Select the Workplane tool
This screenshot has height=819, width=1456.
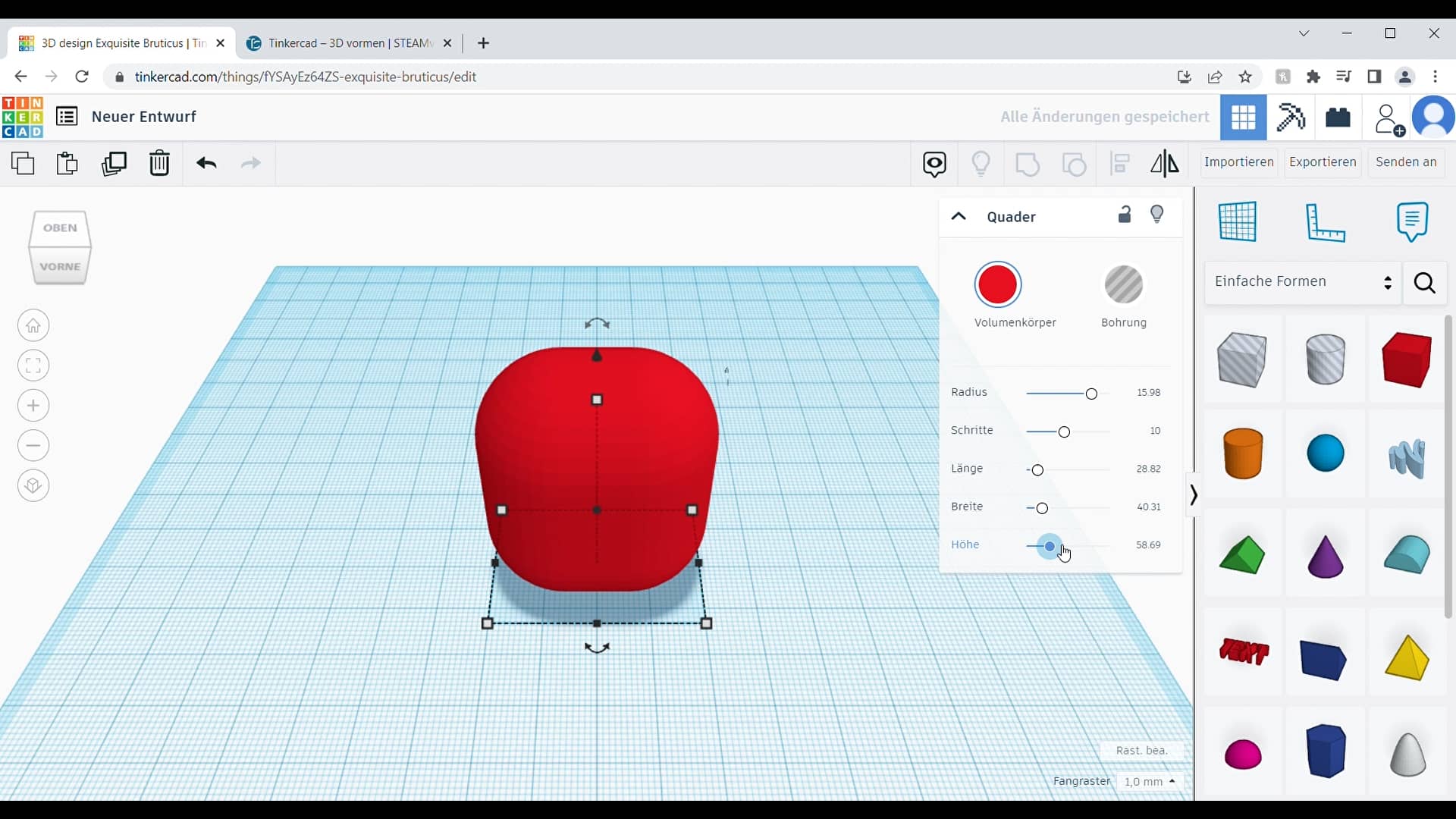(1238, 221)
